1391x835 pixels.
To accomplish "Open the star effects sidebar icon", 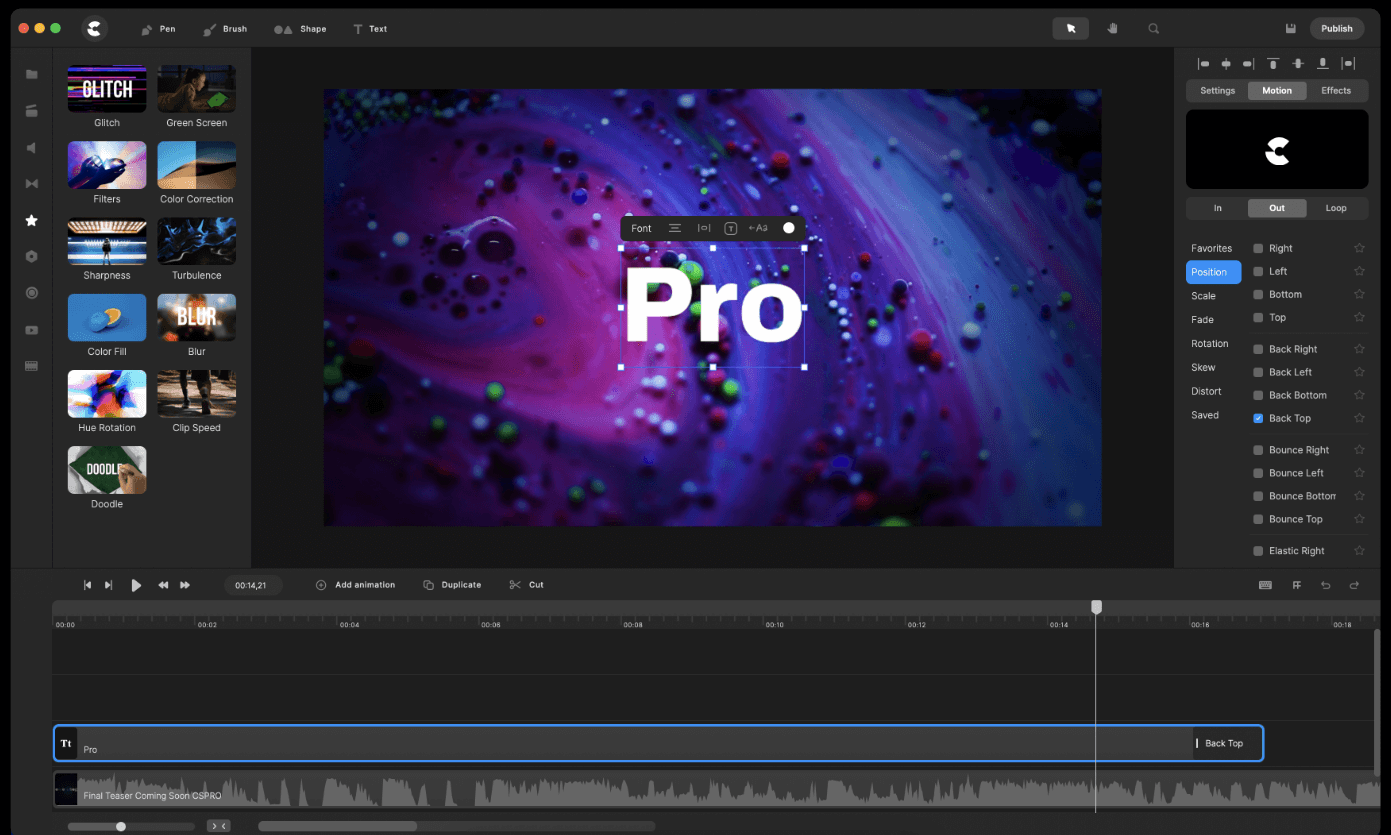I will tap(32, 220).
